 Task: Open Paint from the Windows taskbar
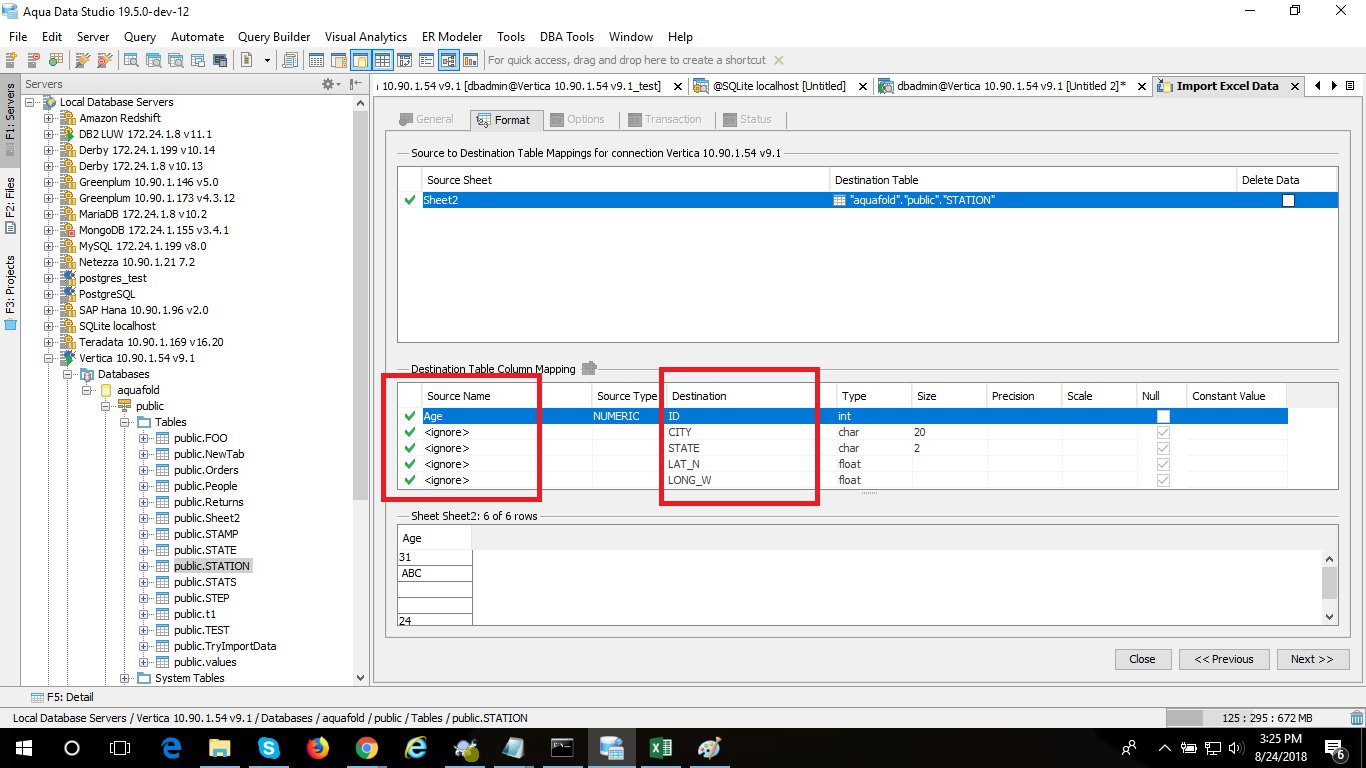709,747
